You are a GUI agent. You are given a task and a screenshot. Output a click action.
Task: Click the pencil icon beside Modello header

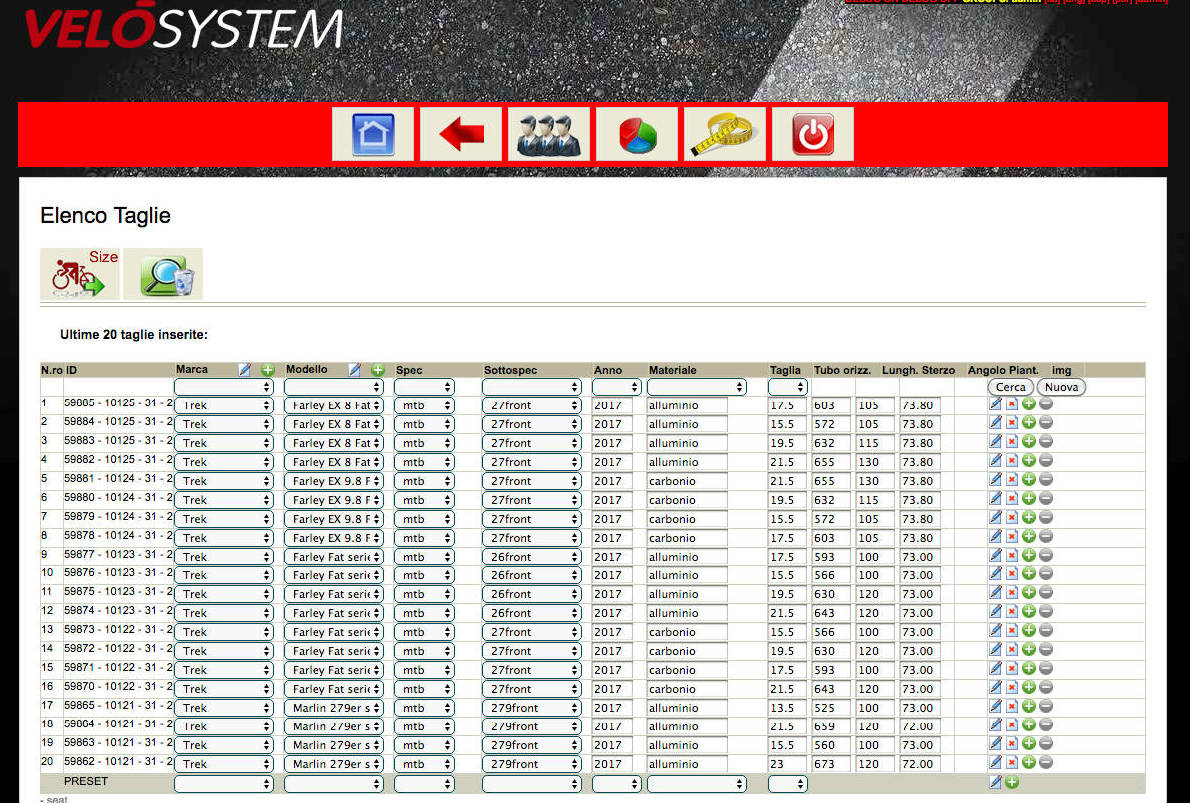click(354, 370)
